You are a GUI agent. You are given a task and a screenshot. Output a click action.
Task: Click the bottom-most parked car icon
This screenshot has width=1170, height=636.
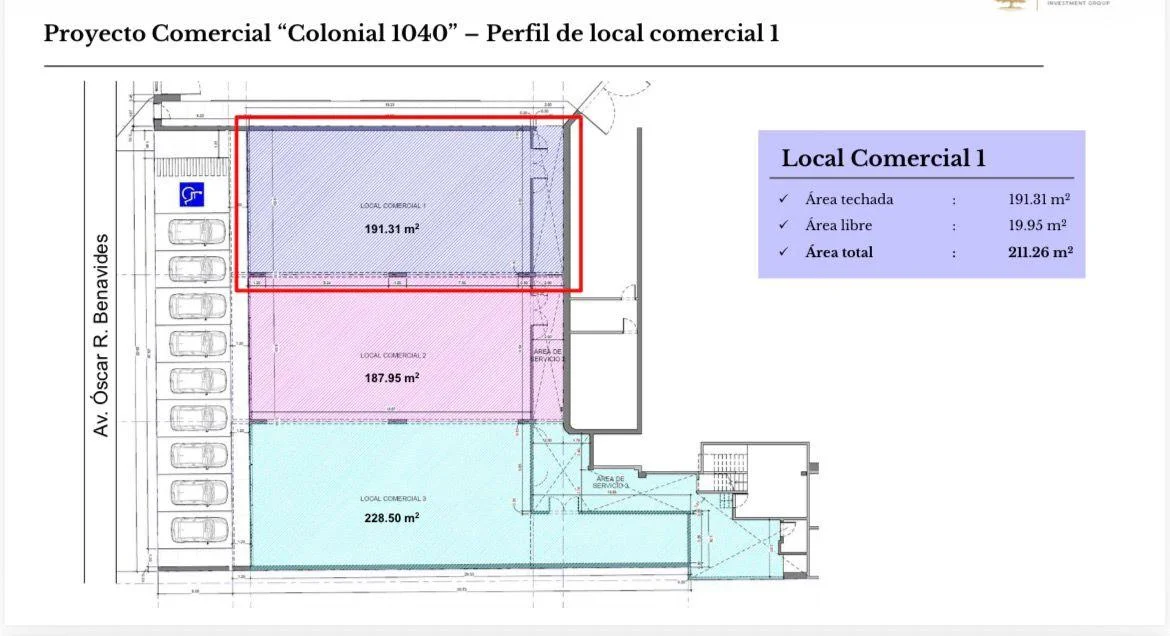[197, 528]
